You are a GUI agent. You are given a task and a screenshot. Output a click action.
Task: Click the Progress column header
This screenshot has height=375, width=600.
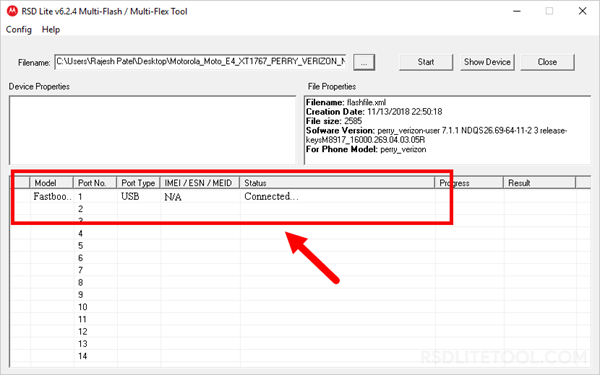(x=469, y=183)
